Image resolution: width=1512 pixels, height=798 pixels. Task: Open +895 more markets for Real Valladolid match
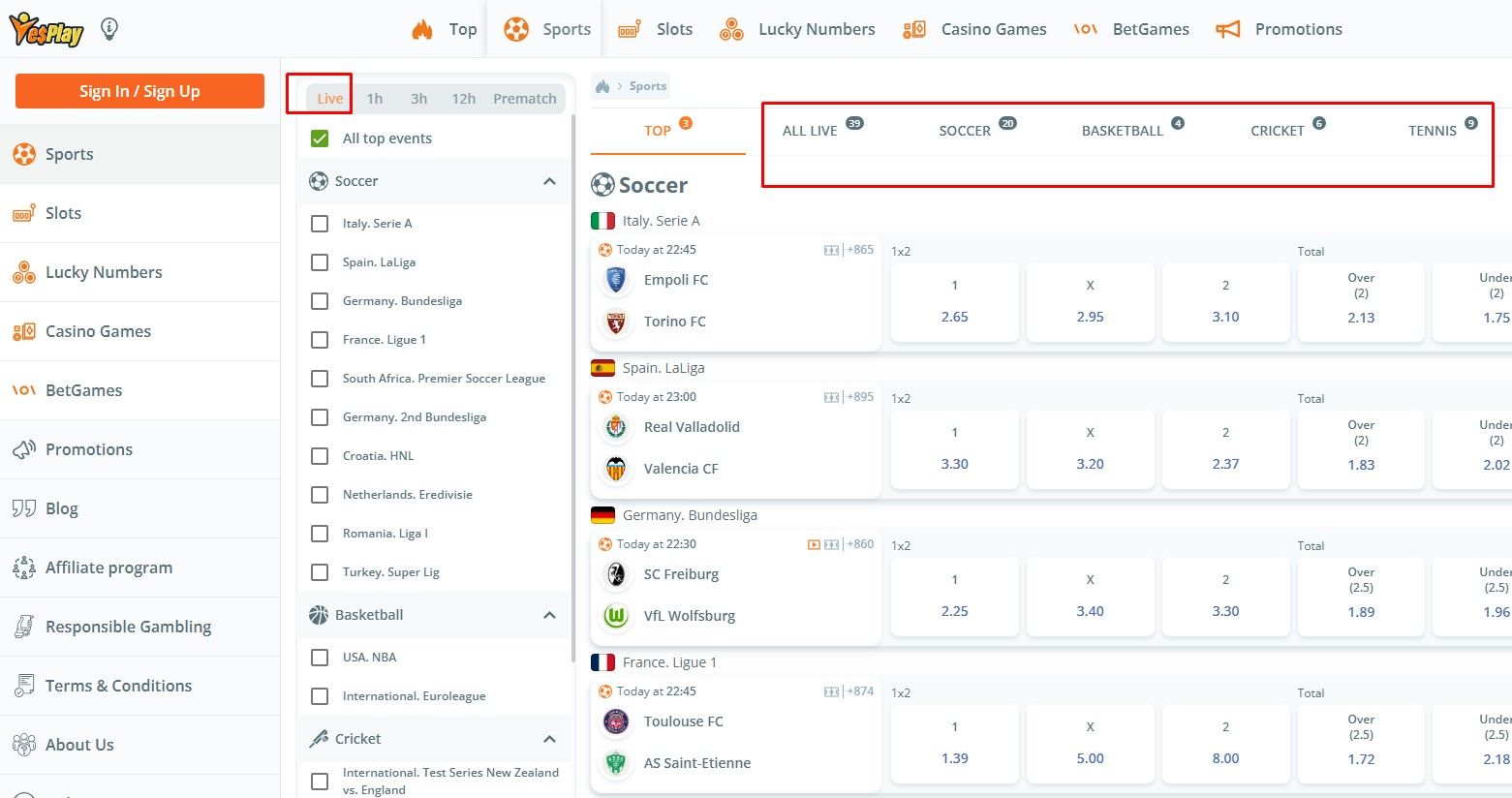(860, 397)
